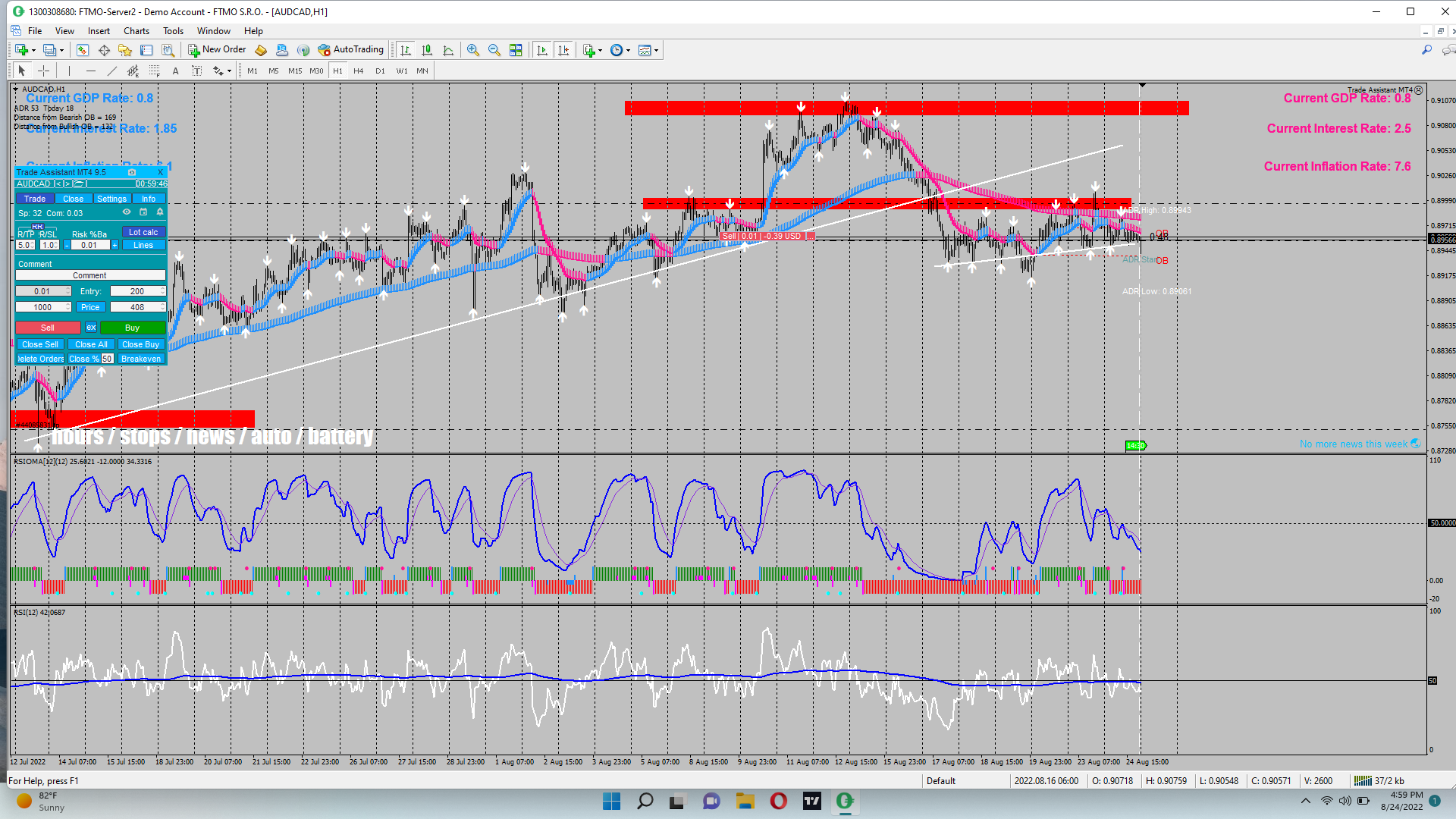The image size is (1456, 819).
Task: Select the draw trendline tool
Action: [111, 71]
